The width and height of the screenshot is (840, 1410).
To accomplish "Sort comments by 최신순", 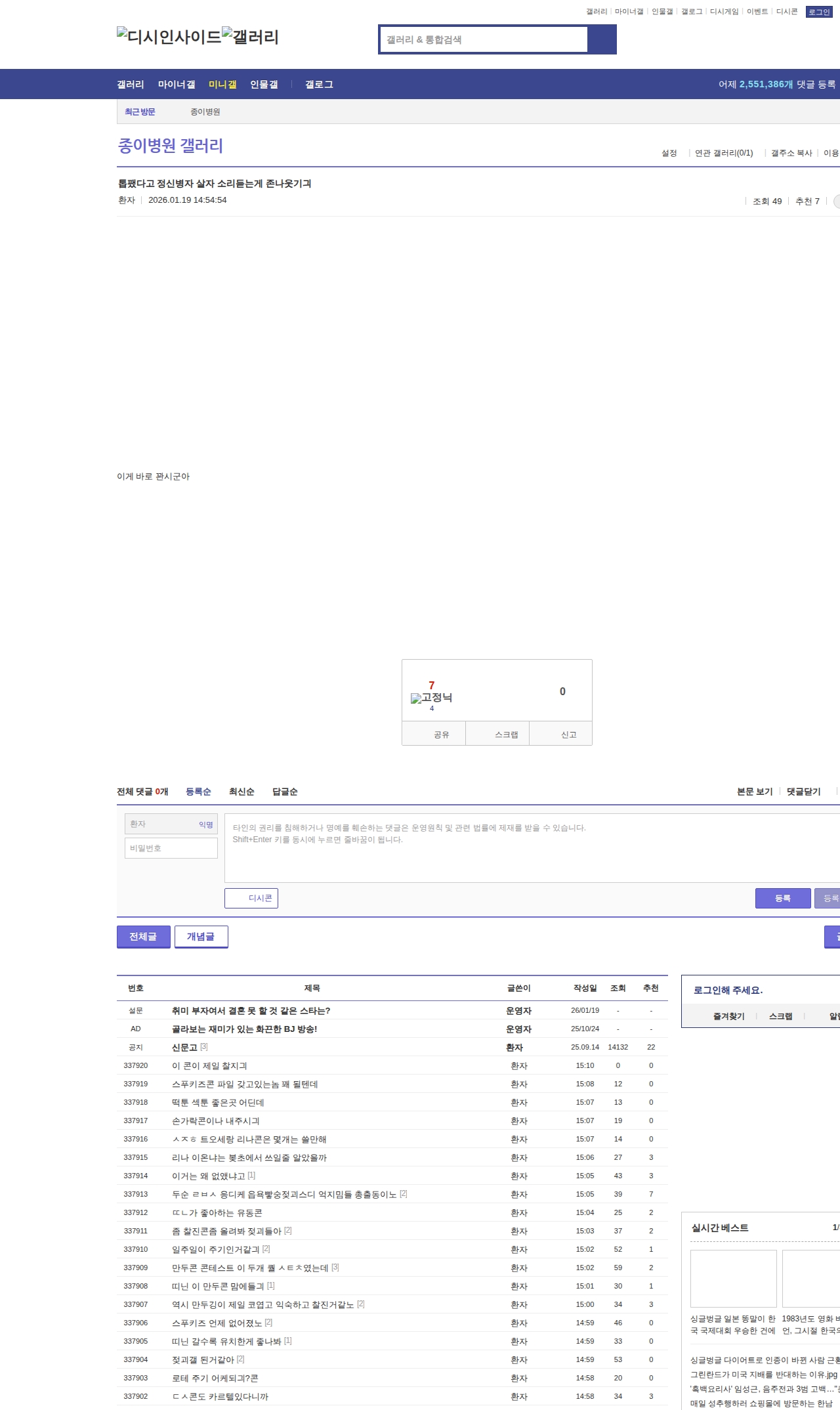I will tap(241, 792).
